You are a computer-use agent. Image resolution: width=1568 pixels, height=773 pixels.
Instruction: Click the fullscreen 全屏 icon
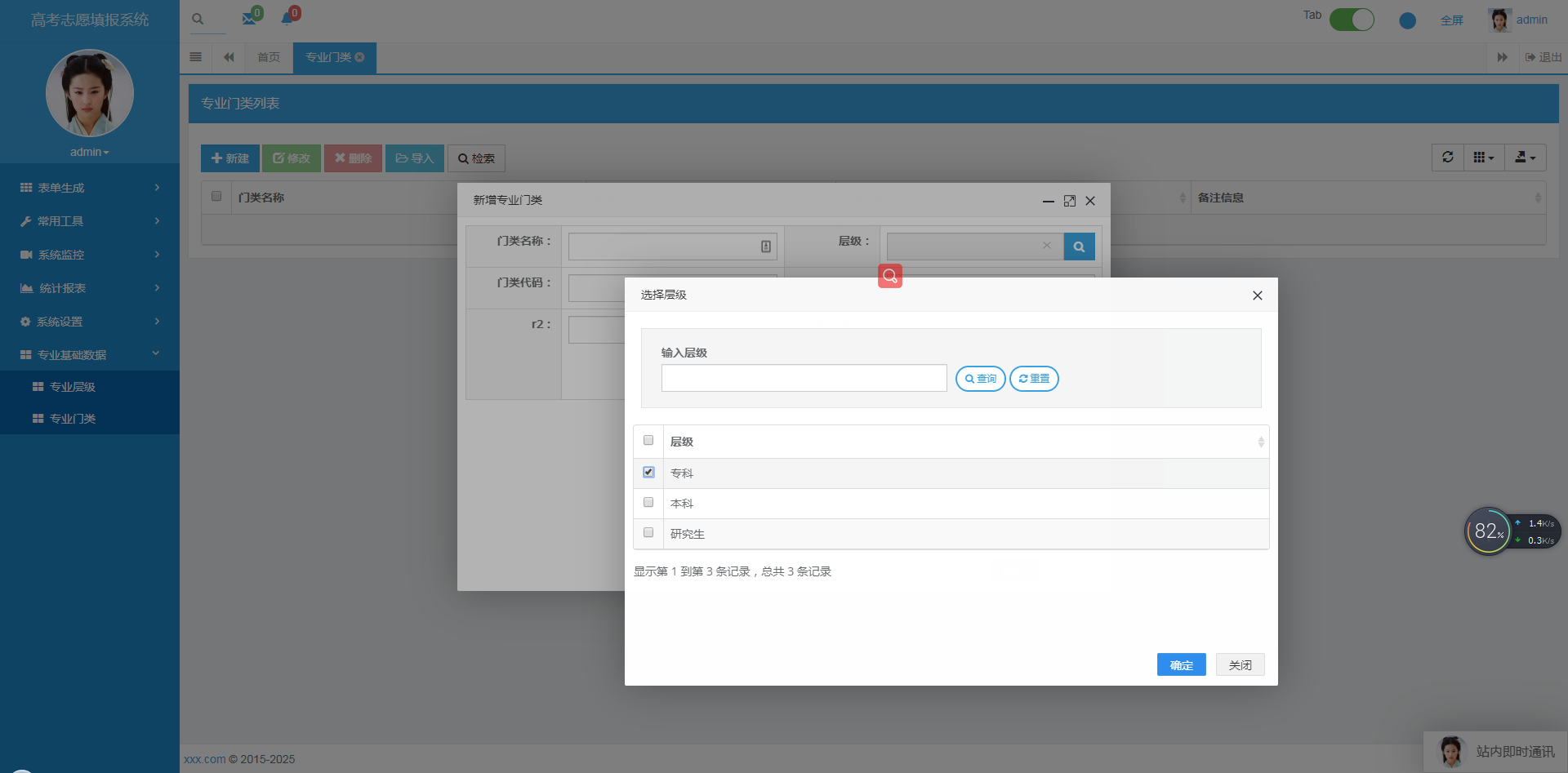click(1452, 20)
